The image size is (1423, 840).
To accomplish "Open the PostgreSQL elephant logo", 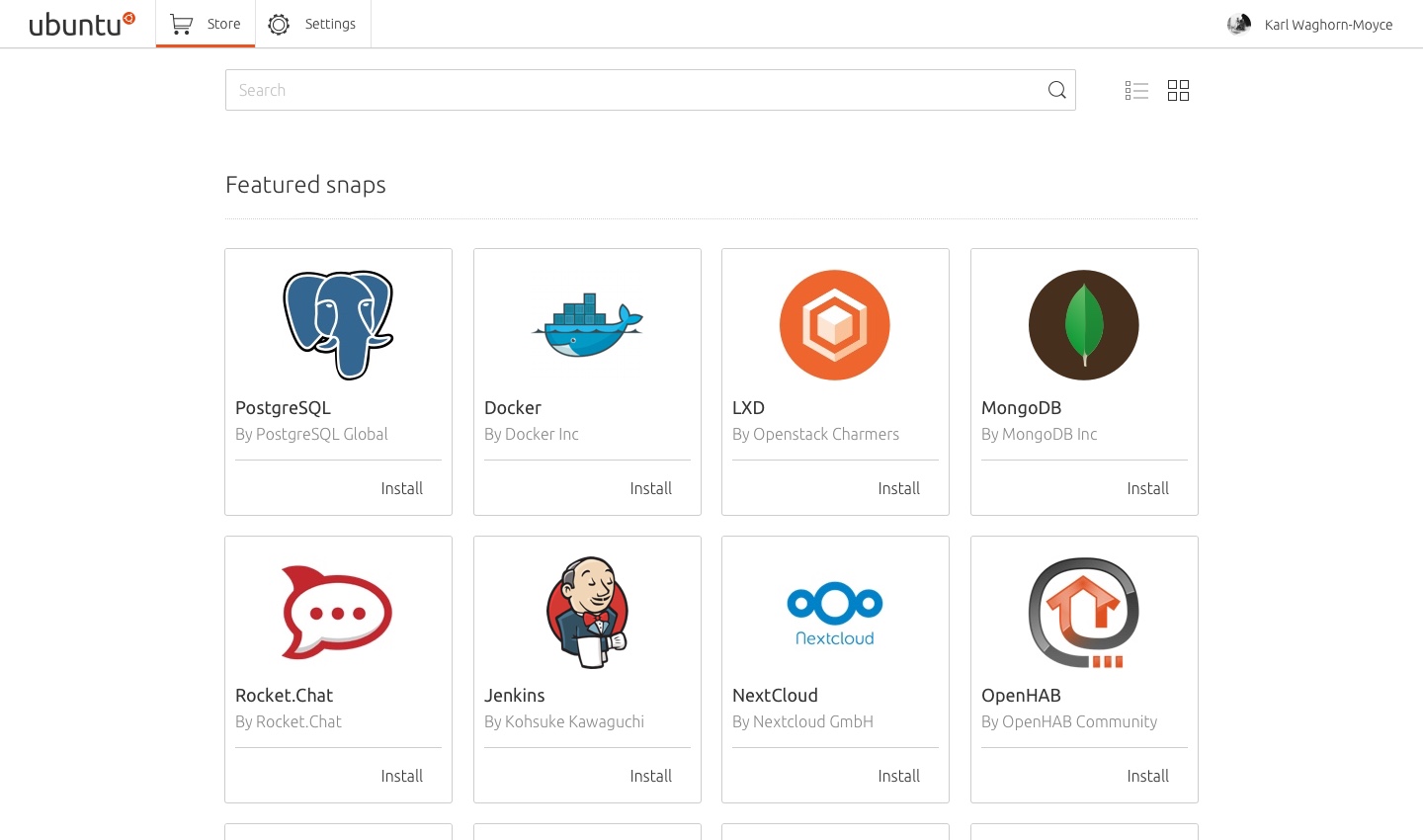I will 338,324.
